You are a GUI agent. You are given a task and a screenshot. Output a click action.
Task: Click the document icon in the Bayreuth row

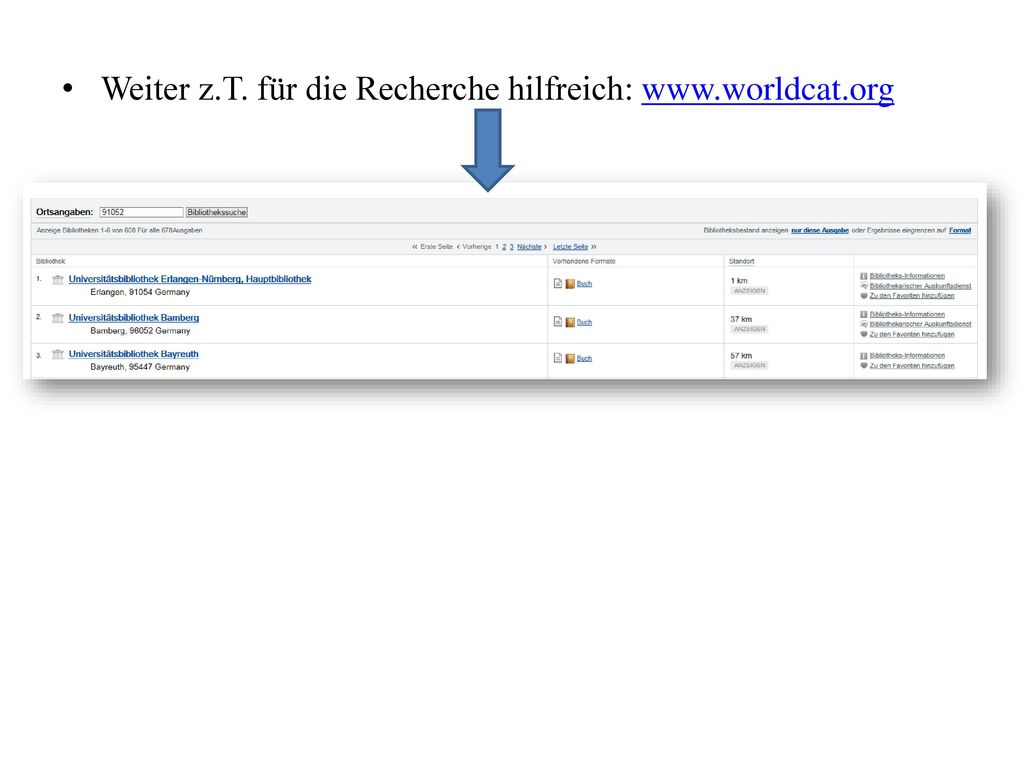(558, 358)
